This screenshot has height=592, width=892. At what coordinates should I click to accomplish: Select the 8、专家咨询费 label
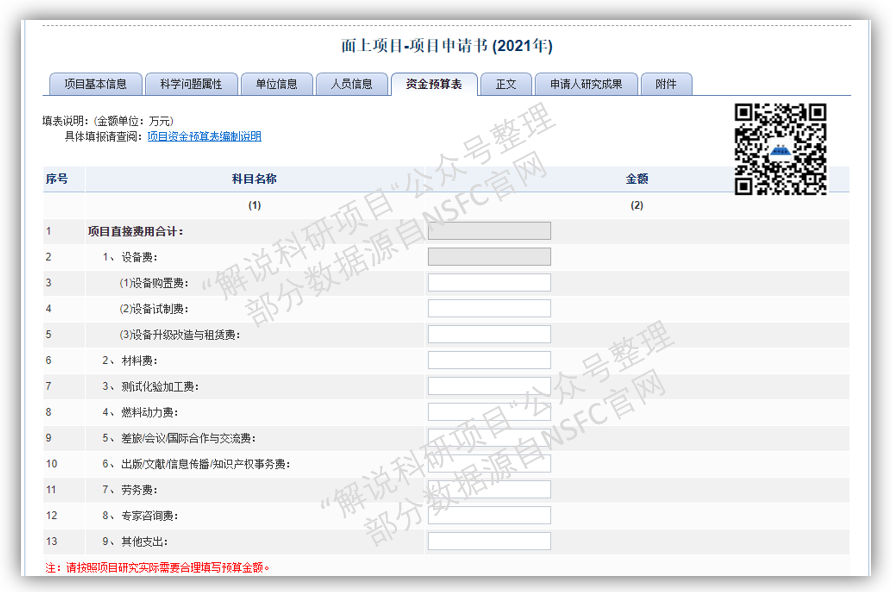(x=140, y=516)
